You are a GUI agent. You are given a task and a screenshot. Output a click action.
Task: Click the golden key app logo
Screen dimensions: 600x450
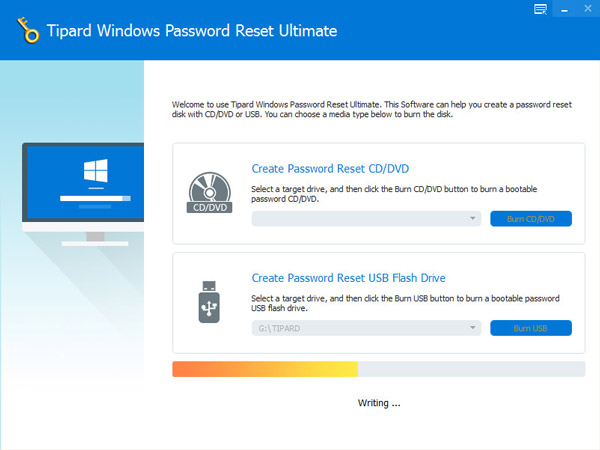[28, 30]
